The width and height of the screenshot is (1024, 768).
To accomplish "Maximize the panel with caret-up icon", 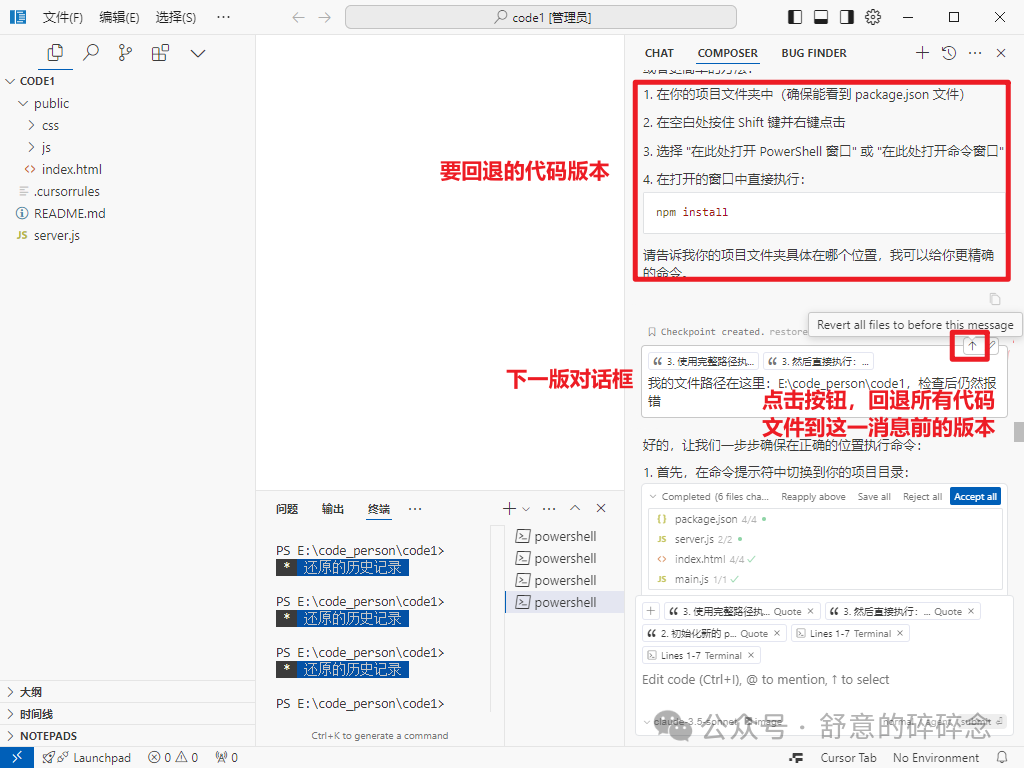I will 575,508.
